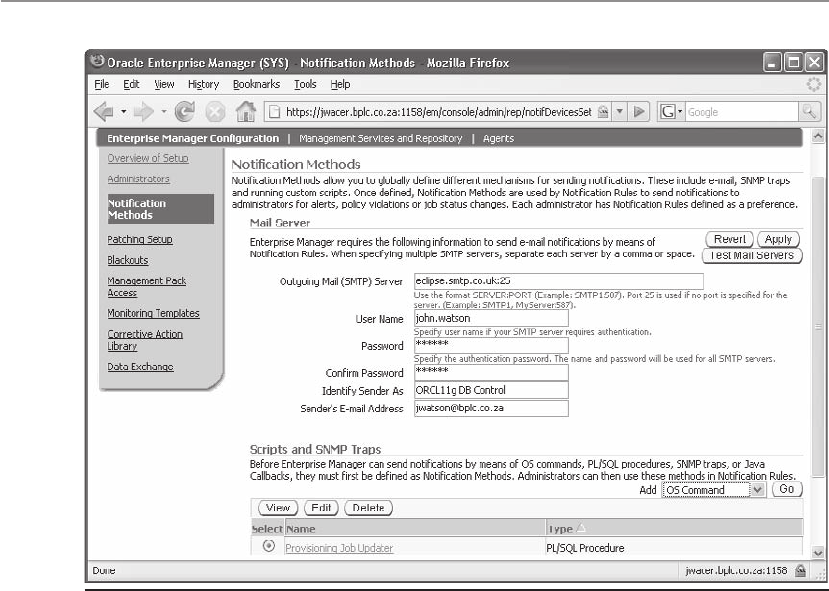Click the throbber activity indicator icon
Image resolution: width=829 pixels, height=591 pixels.
pos(813,84)
